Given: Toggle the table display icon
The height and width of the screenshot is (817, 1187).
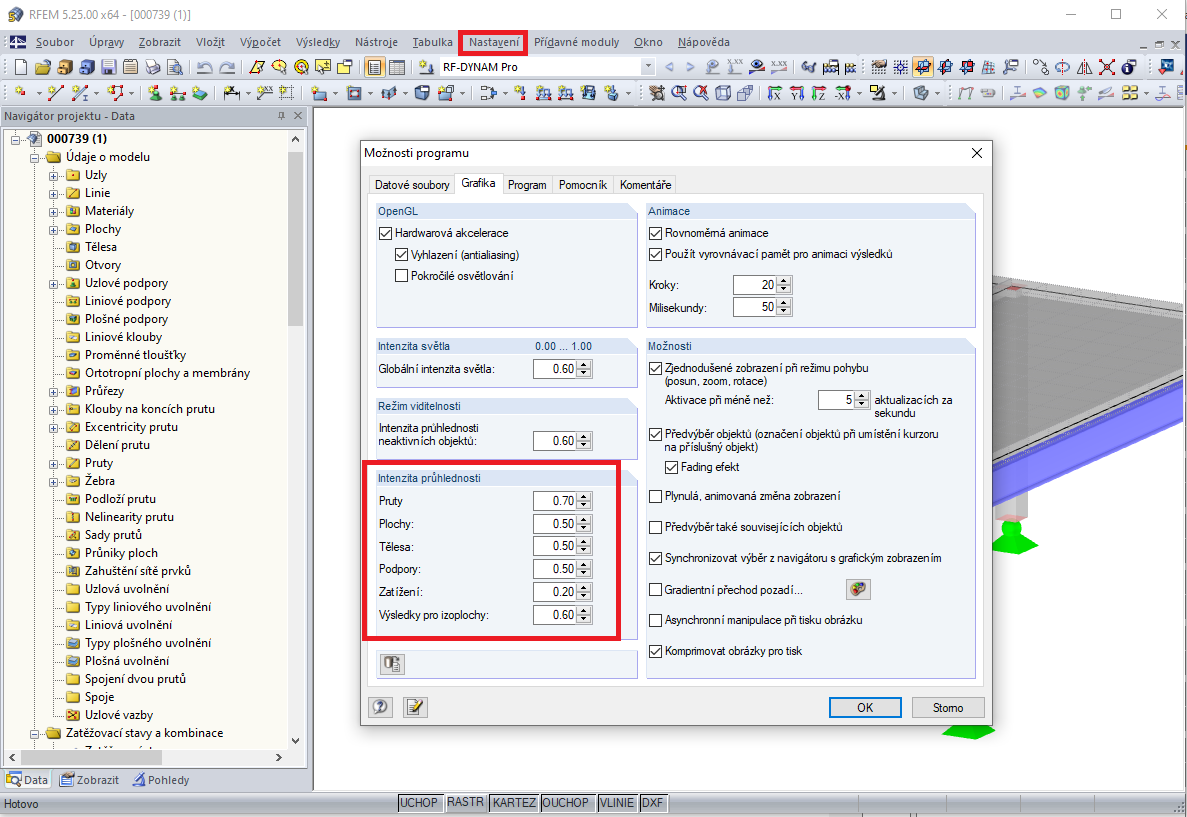Looking at the screenshot, I should point(397,67).
